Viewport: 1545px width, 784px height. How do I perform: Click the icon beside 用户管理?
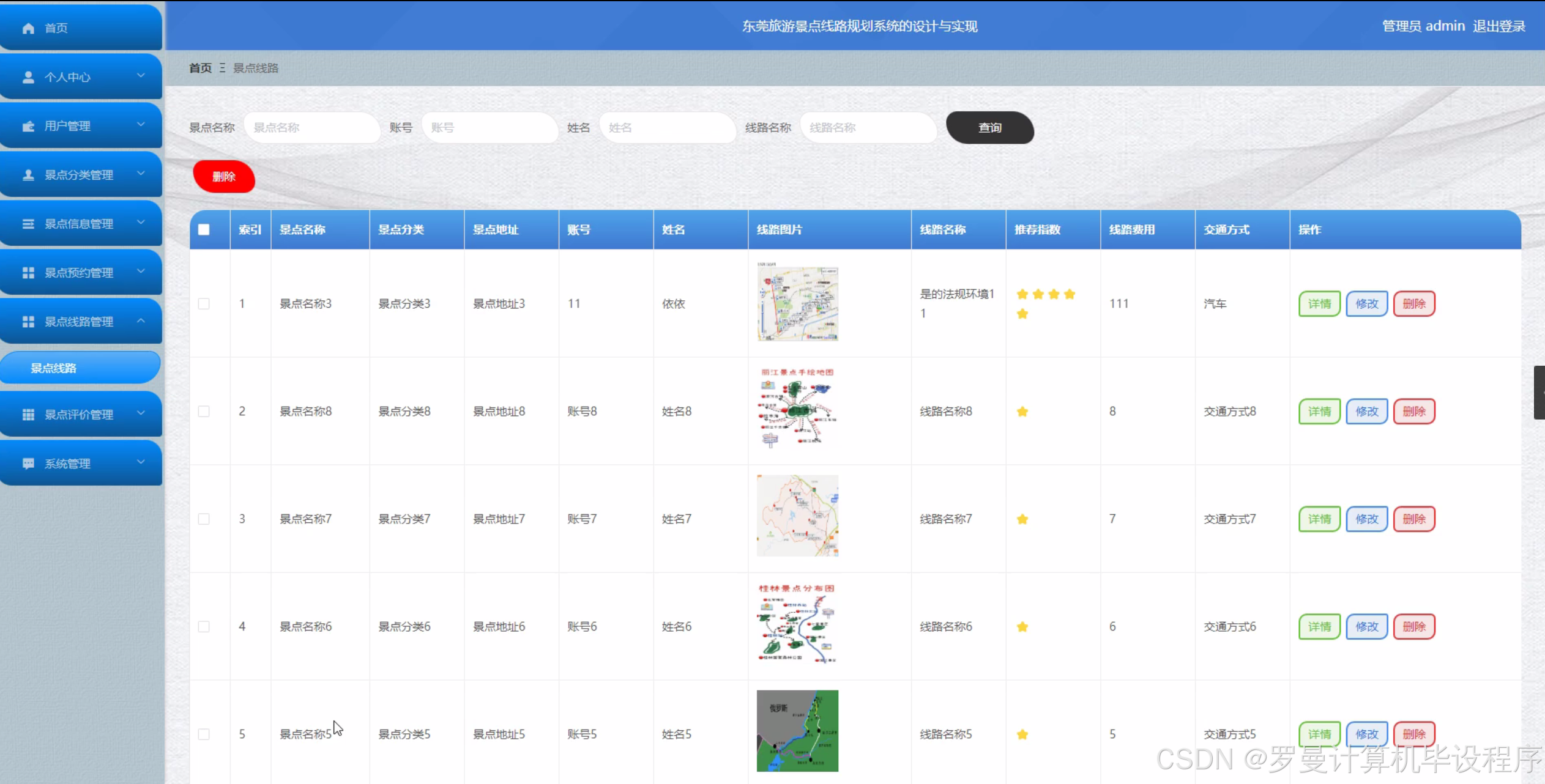(28, 126)
